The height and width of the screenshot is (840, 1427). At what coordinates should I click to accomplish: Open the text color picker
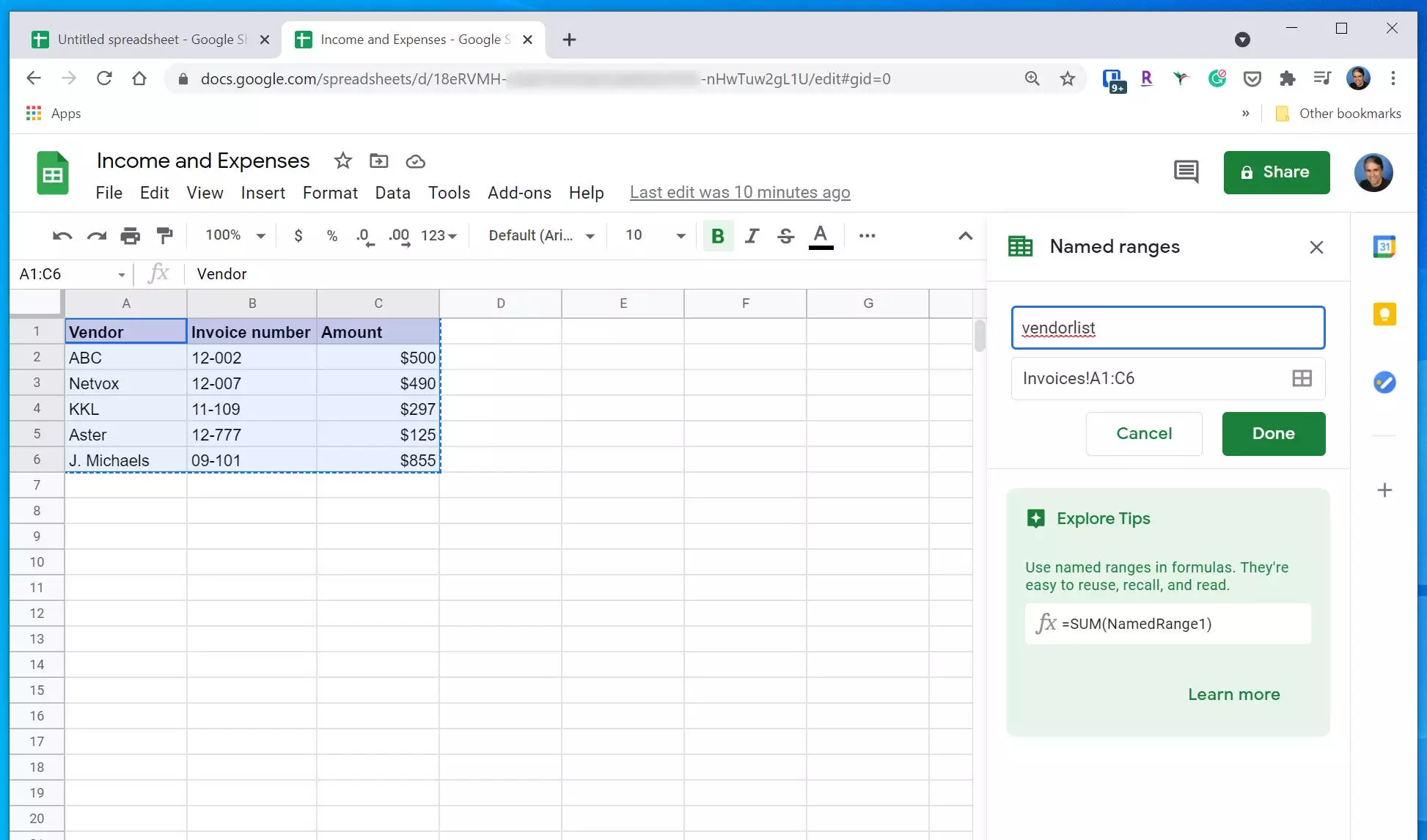pos(821,235)
